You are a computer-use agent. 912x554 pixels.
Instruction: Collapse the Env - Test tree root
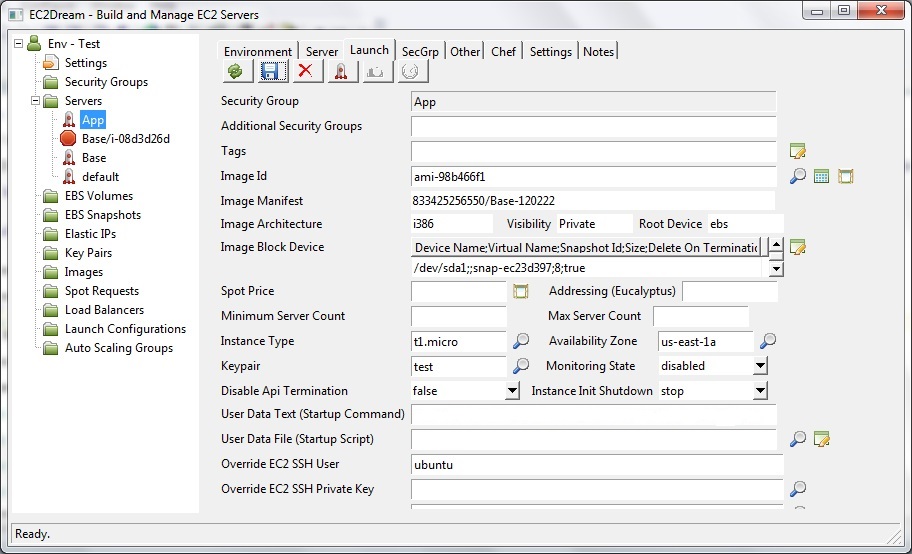(x=19, y=44)
